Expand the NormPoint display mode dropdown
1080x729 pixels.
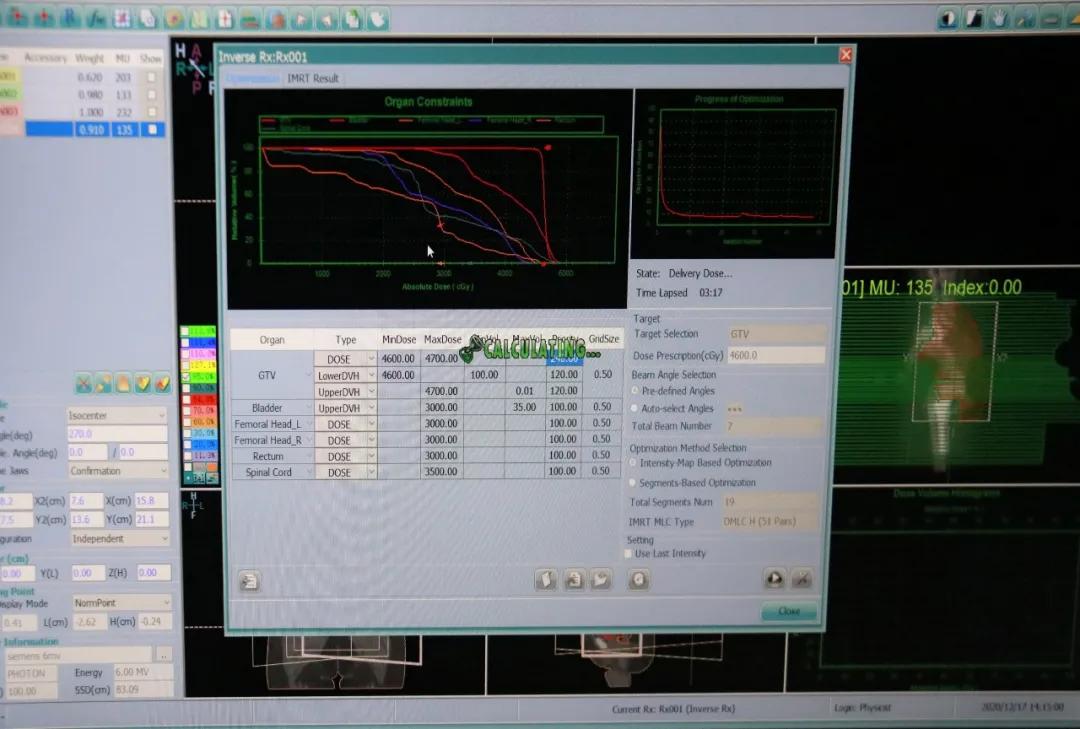[x=166, y=603]
